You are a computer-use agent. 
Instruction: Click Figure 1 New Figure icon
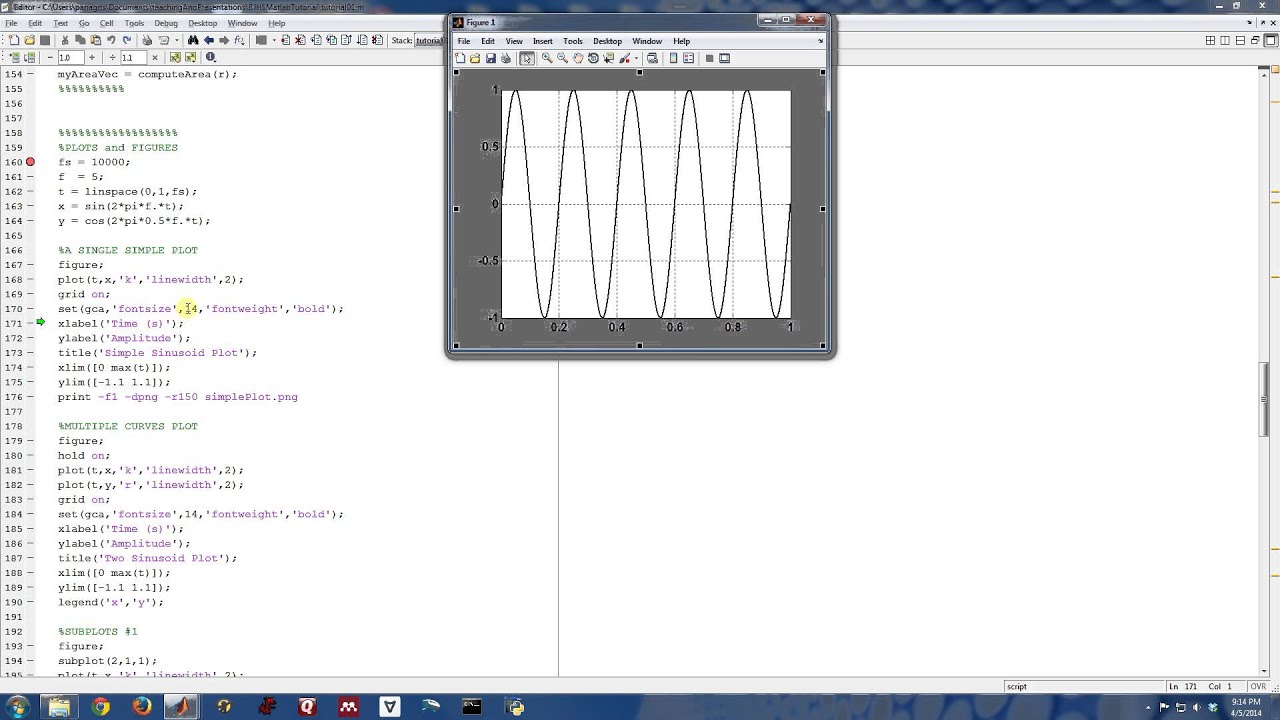coord(460,58)
